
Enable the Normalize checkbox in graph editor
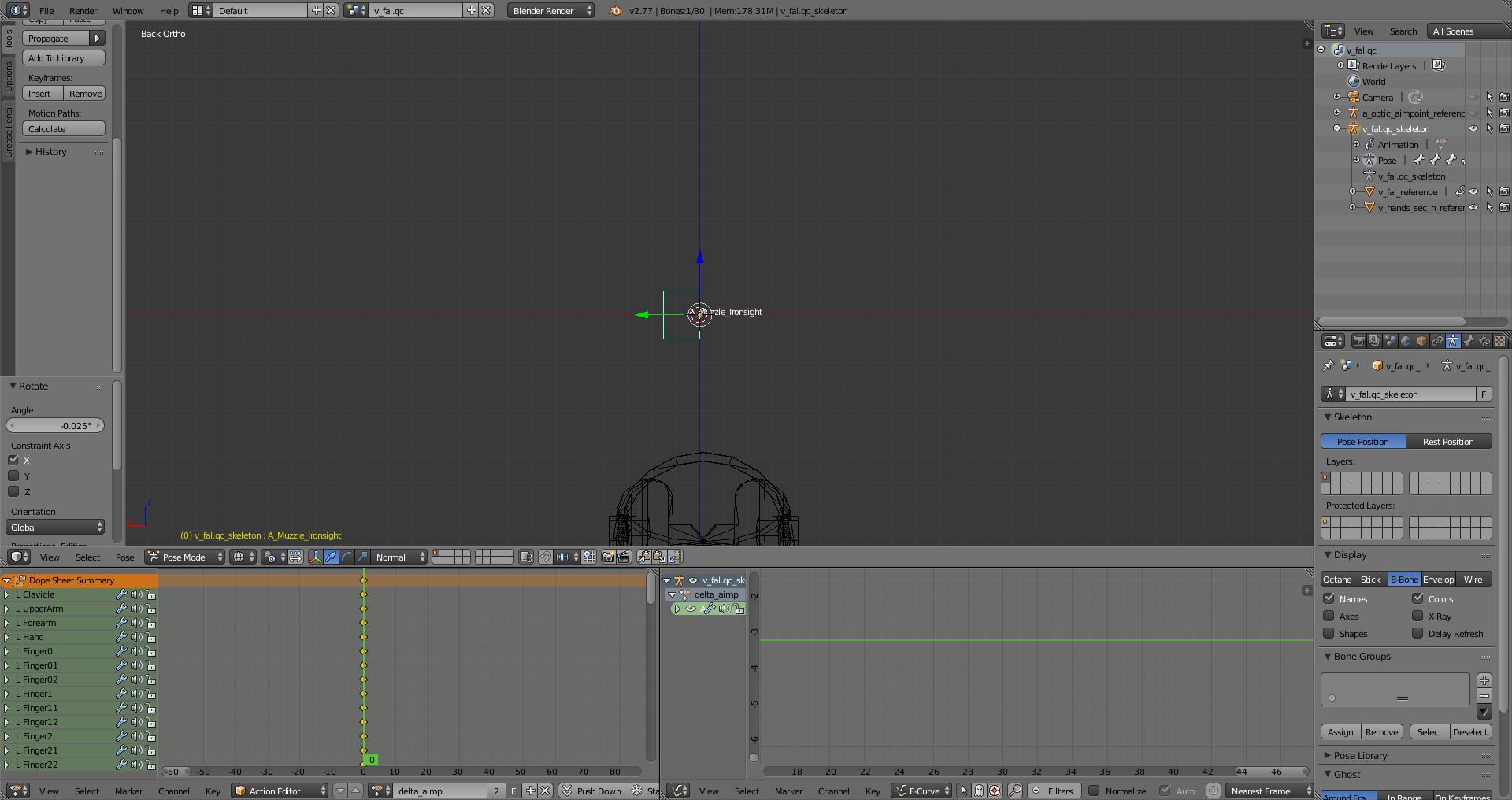click(x=1094, y=791)
